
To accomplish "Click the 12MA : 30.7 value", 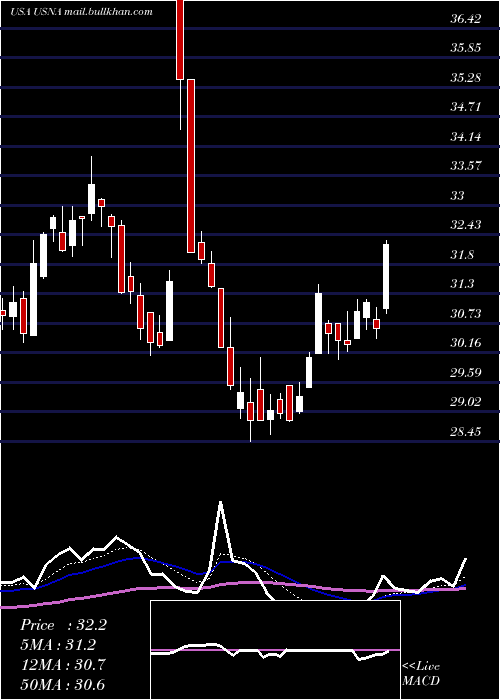I will (63, 665).
